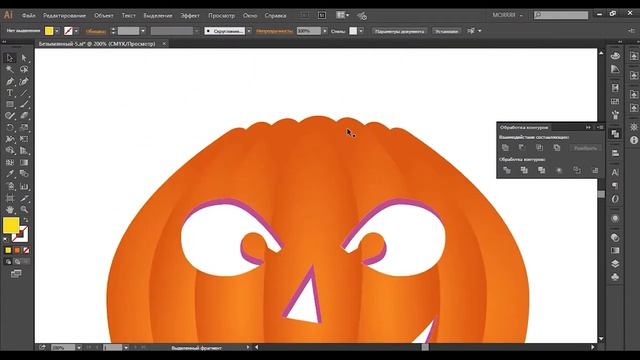
Task: Select the Selection tool (black arrow)
Action: [10, 58]
